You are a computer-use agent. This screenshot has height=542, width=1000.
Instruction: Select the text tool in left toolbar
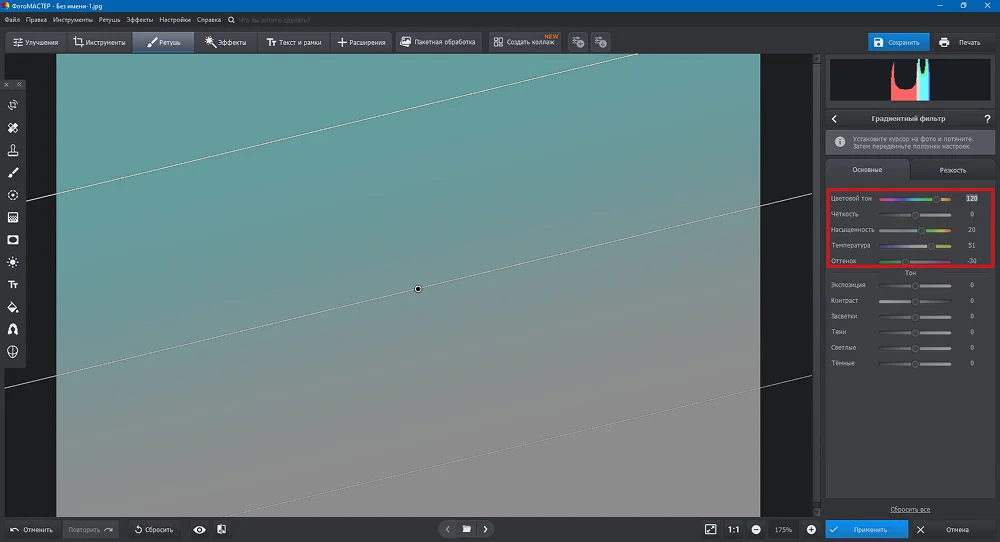click(x=13, y=284)
